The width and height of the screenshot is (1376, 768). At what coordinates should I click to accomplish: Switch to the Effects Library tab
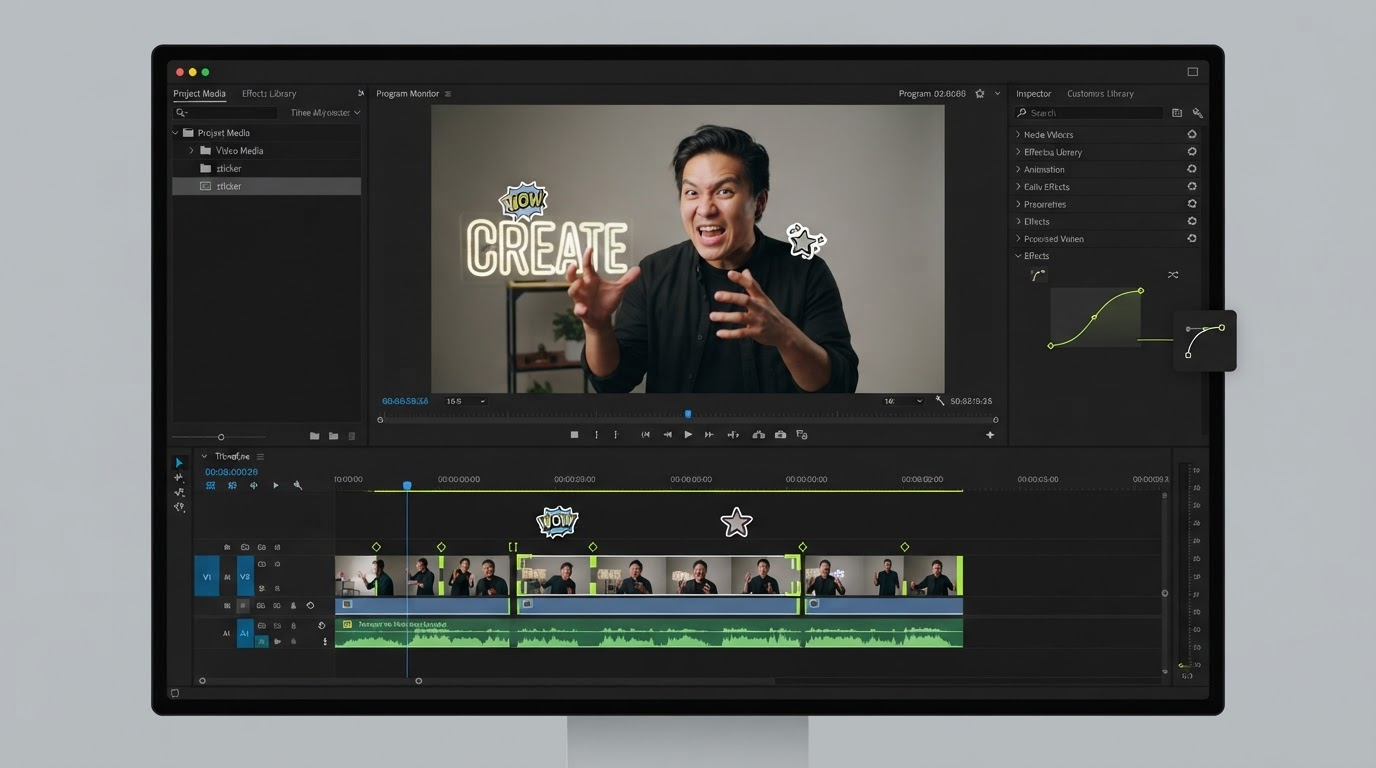[x=269, y=94]
